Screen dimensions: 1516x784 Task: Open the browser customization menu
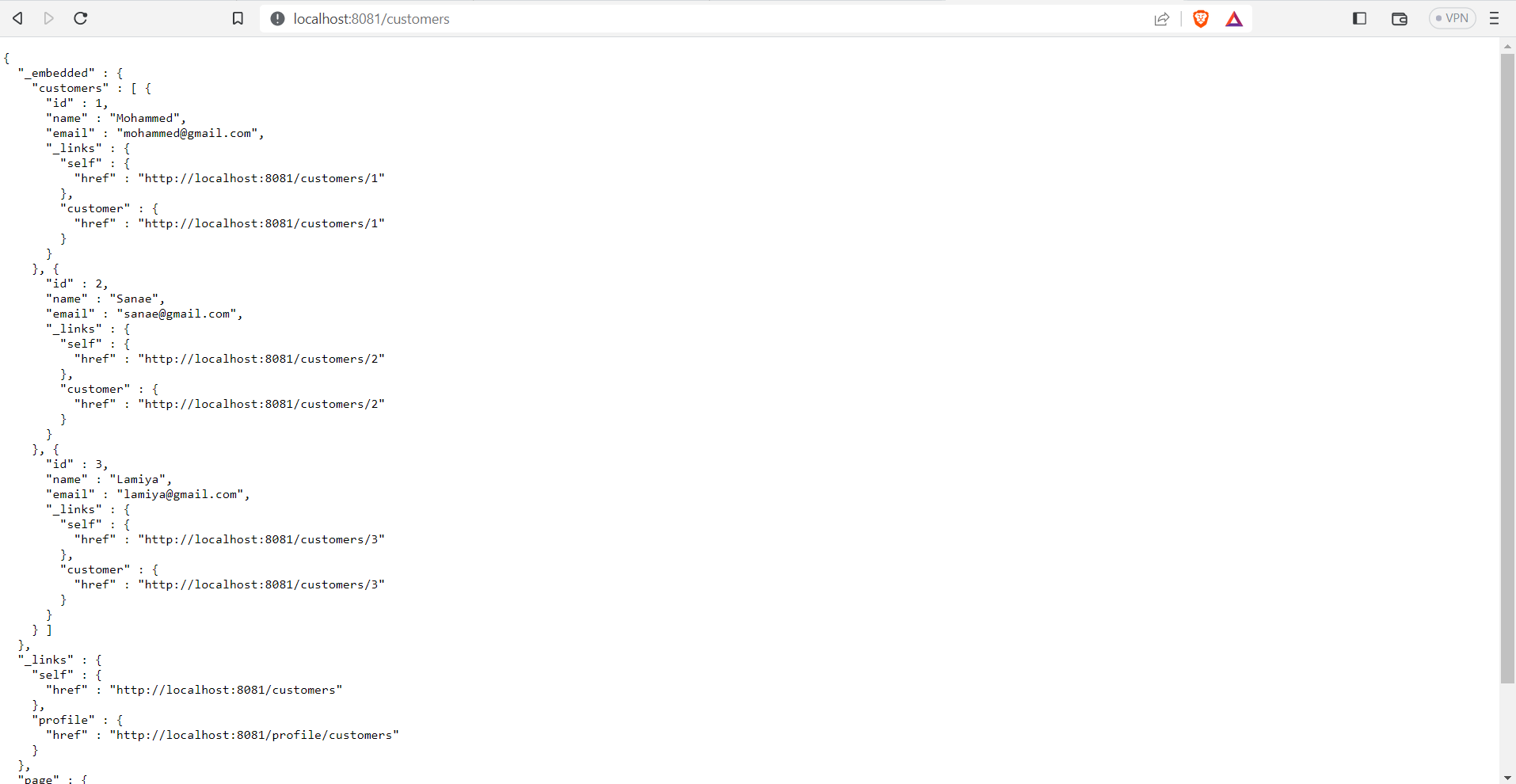[x=1495, y=18]
